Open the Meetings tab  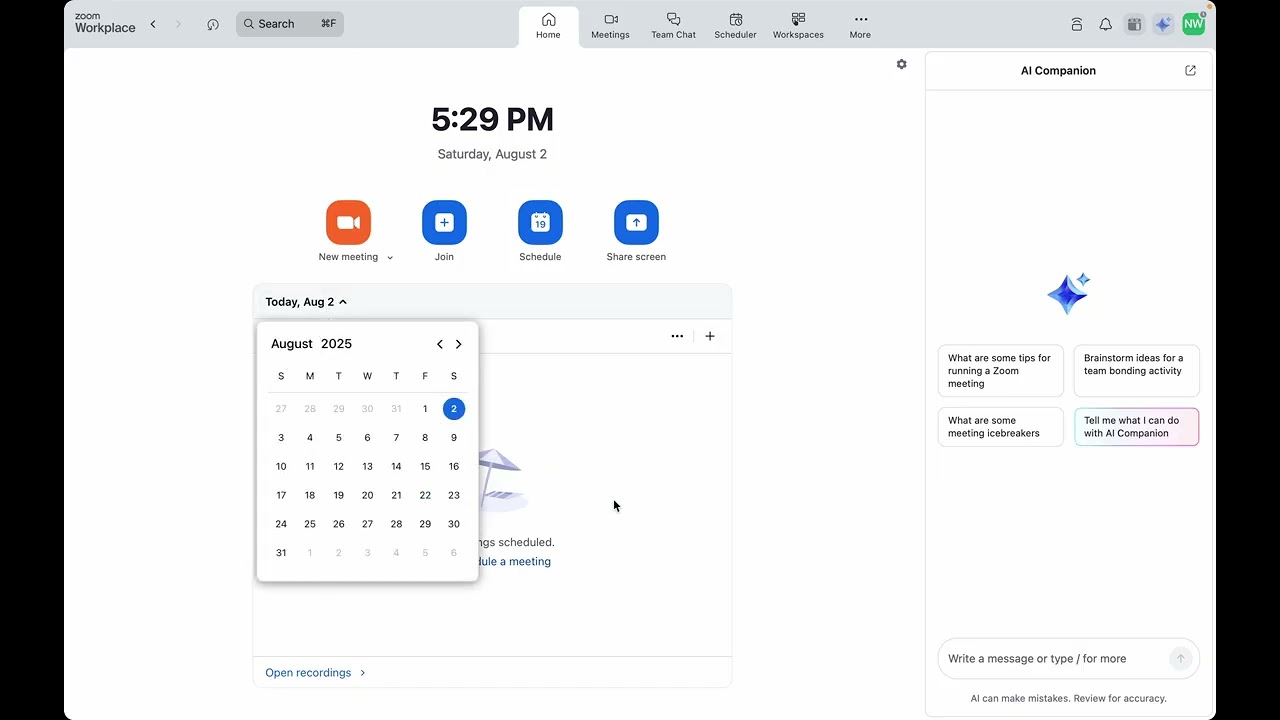[x=610, y=26]
